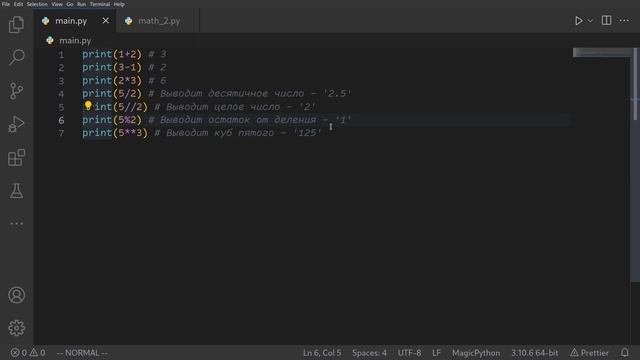Run the Python file play button
Viewport: 640px width, 360px height.
(578, 21)
